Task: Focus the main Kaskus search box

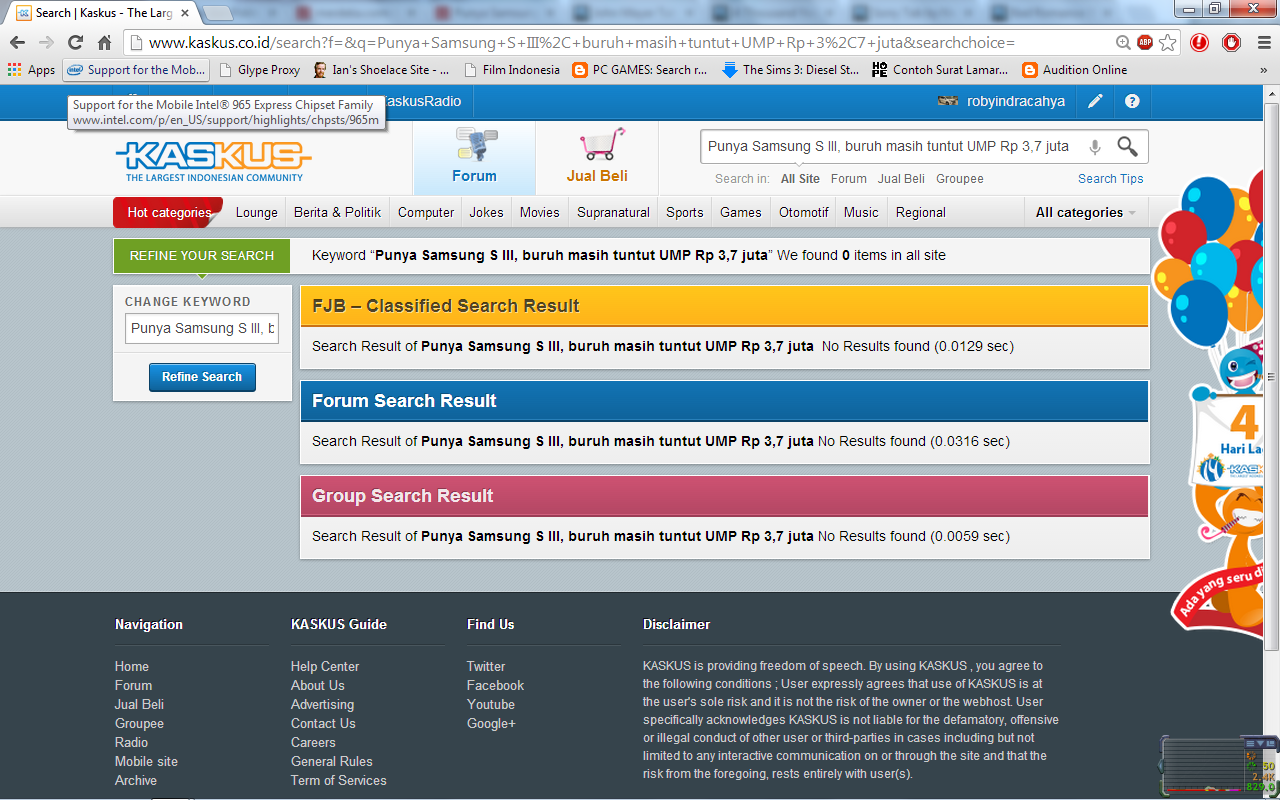Action: click(889, 147)
